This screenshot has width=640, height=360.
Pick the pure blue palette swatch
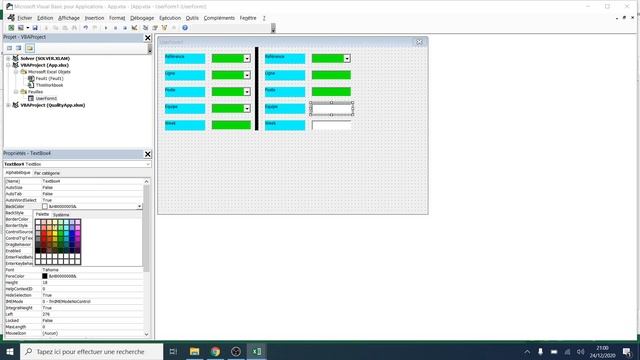click(x=72, y=233)
